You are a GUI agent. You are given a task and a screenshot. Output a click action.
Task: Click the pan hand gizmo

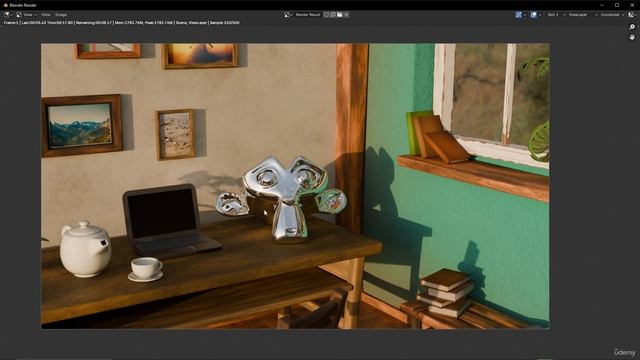pos(632,37)
